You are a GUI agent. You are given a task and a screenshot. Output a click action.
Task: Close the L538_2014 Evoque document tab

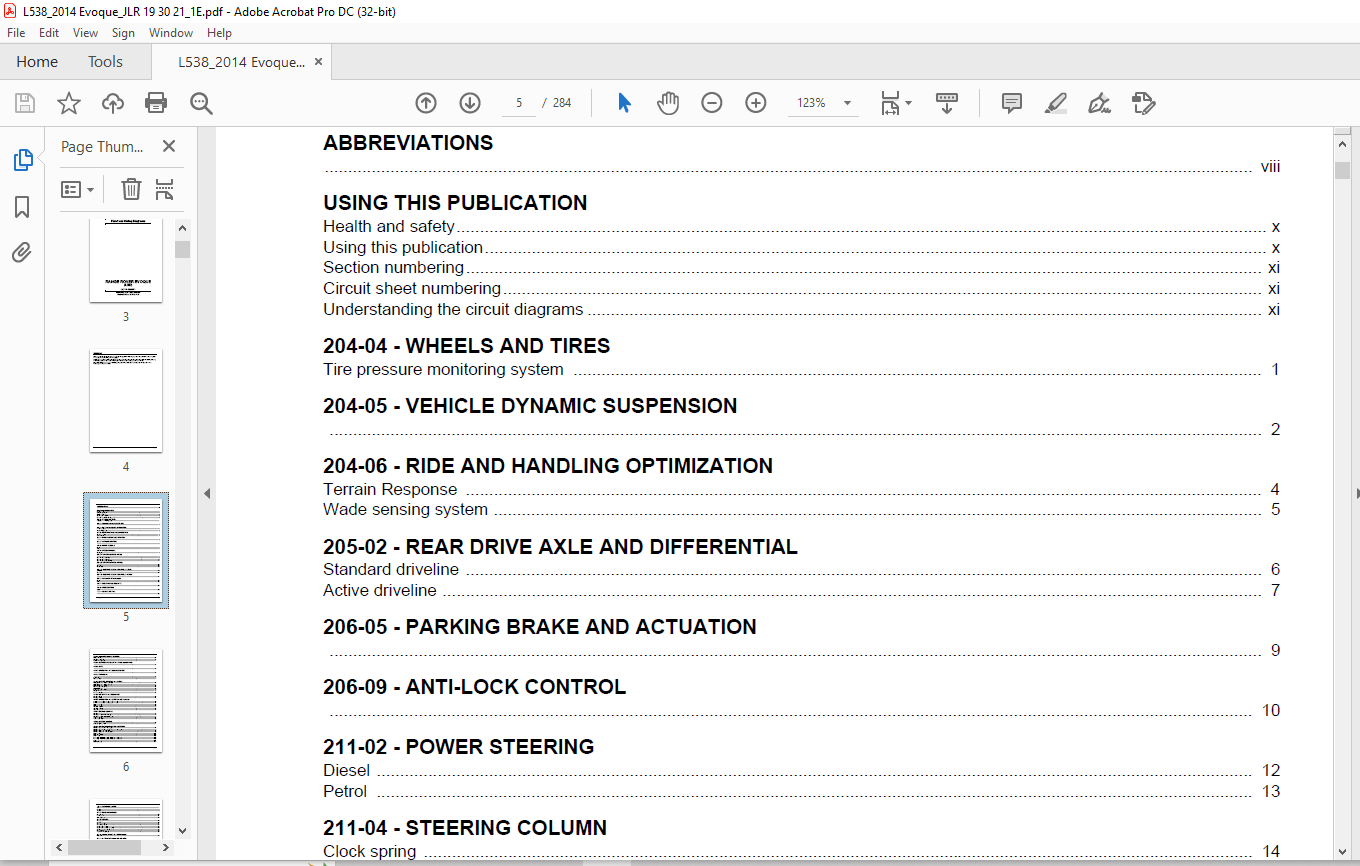coord(319,62)
